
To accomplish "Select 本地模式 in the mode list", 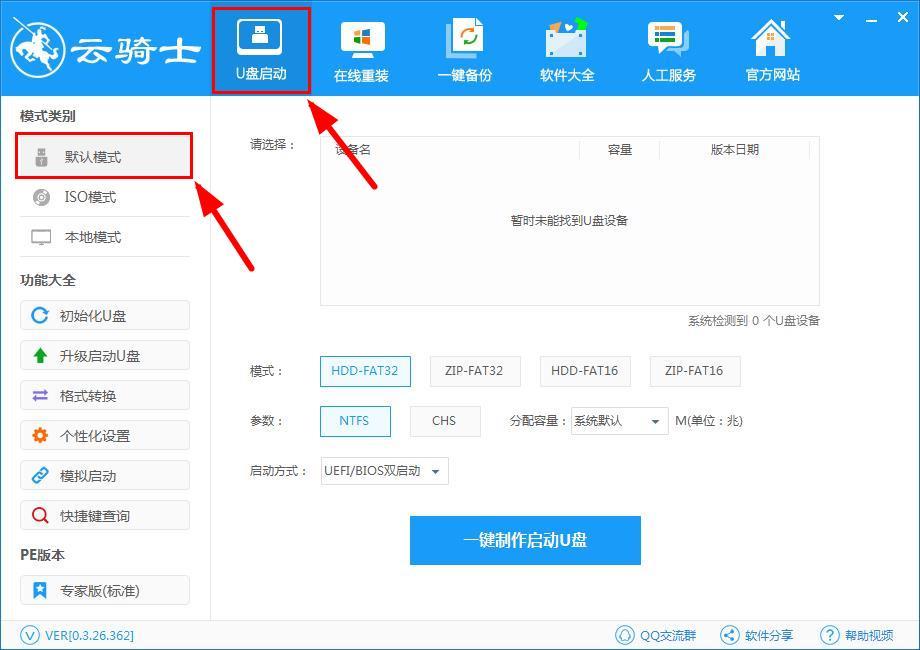I will pyautogui.click(x=104, y=237).
